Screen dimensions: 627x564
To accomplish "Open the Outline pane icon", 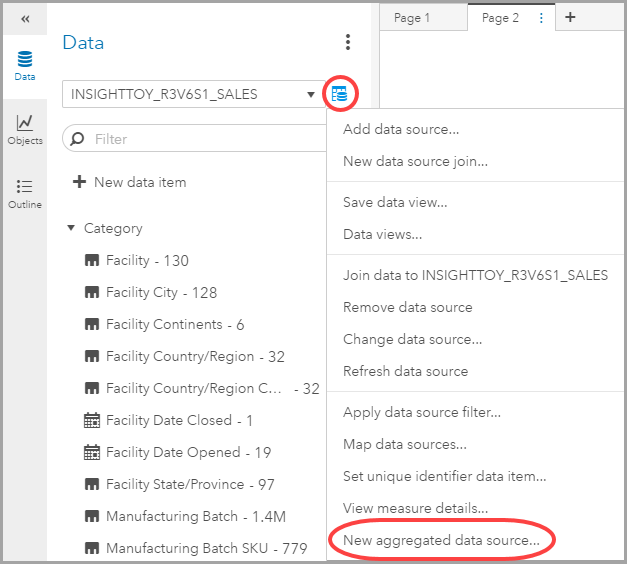I will (x=25, y=193).
